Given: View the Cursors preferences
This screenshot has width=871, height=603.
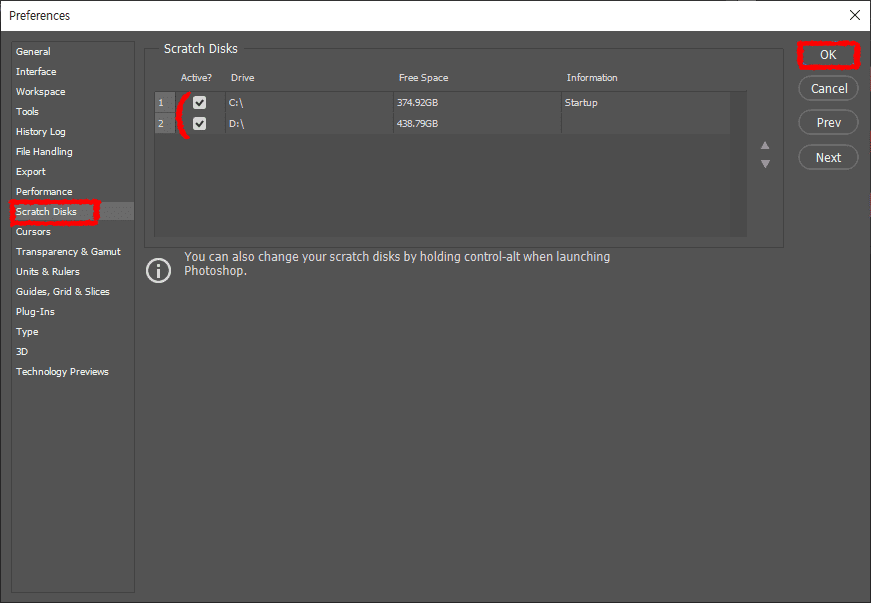Looking at the screenshot, I should tap(33, 231).
